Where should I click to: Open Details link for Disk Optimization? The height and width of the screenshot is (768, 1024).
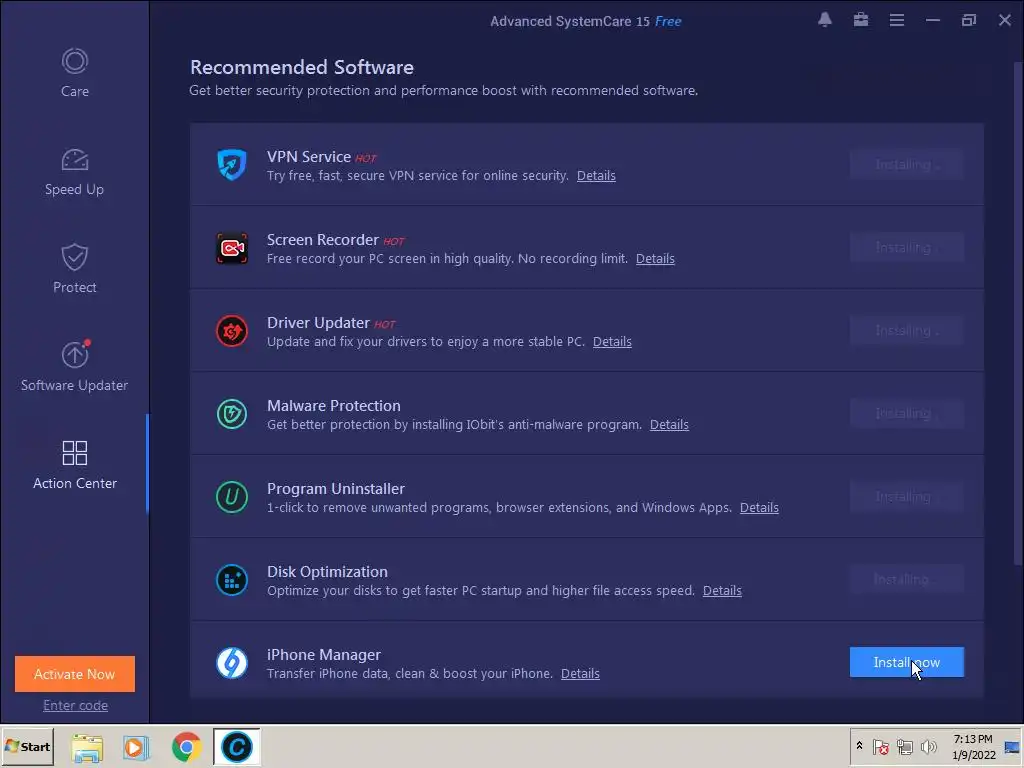click(x=722, y=590)
